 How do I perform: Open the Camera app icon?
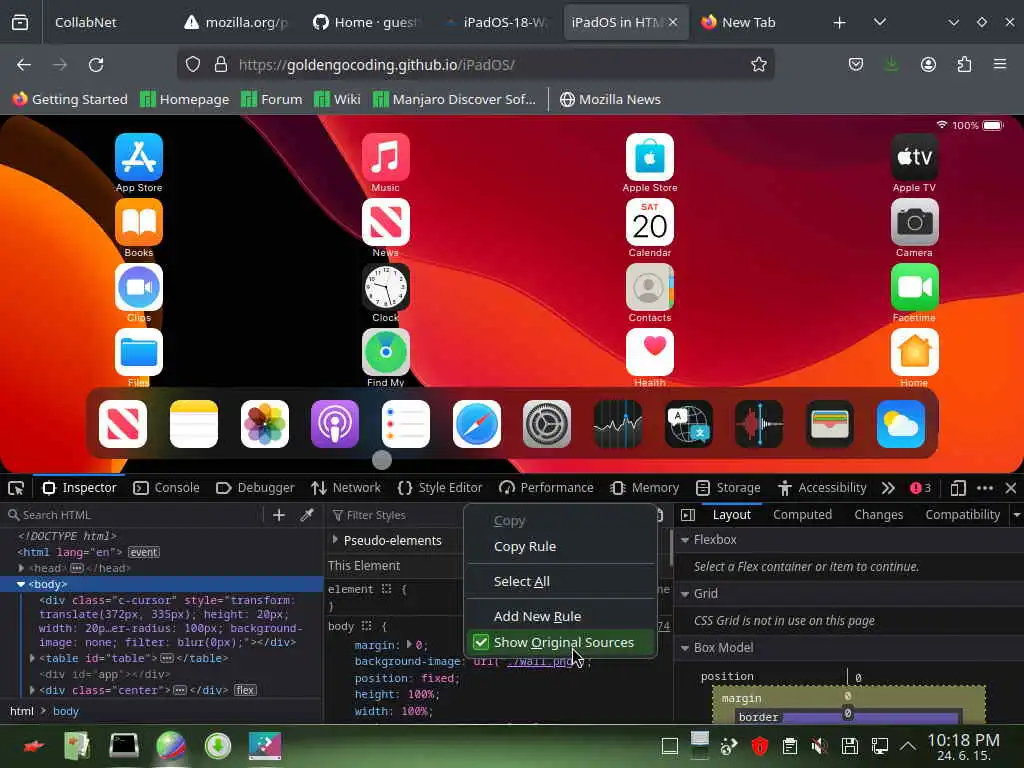(914, 222)
